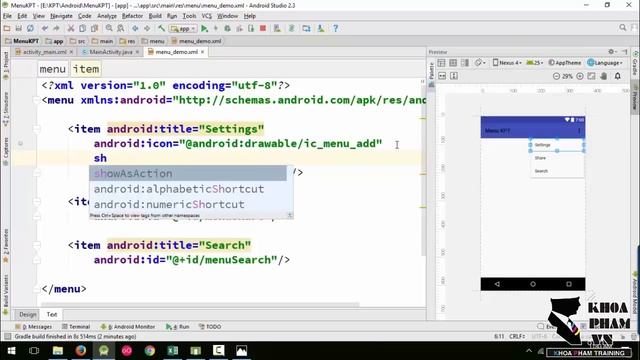Open the VCS menu
This screenshot has width=640, height=360.
click(x=207, y=16)
